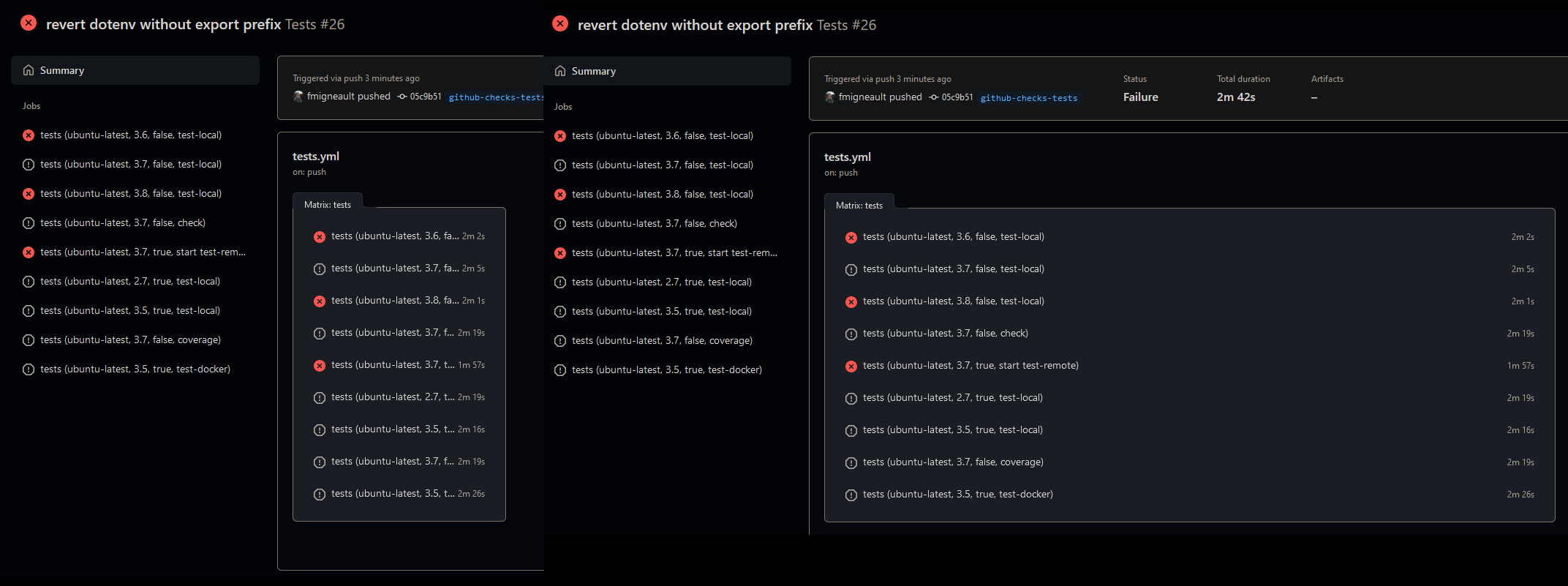Click commit hash 05c9b51 in the left view
Screen dimensions: 1568x586
[x=426, y=97]
